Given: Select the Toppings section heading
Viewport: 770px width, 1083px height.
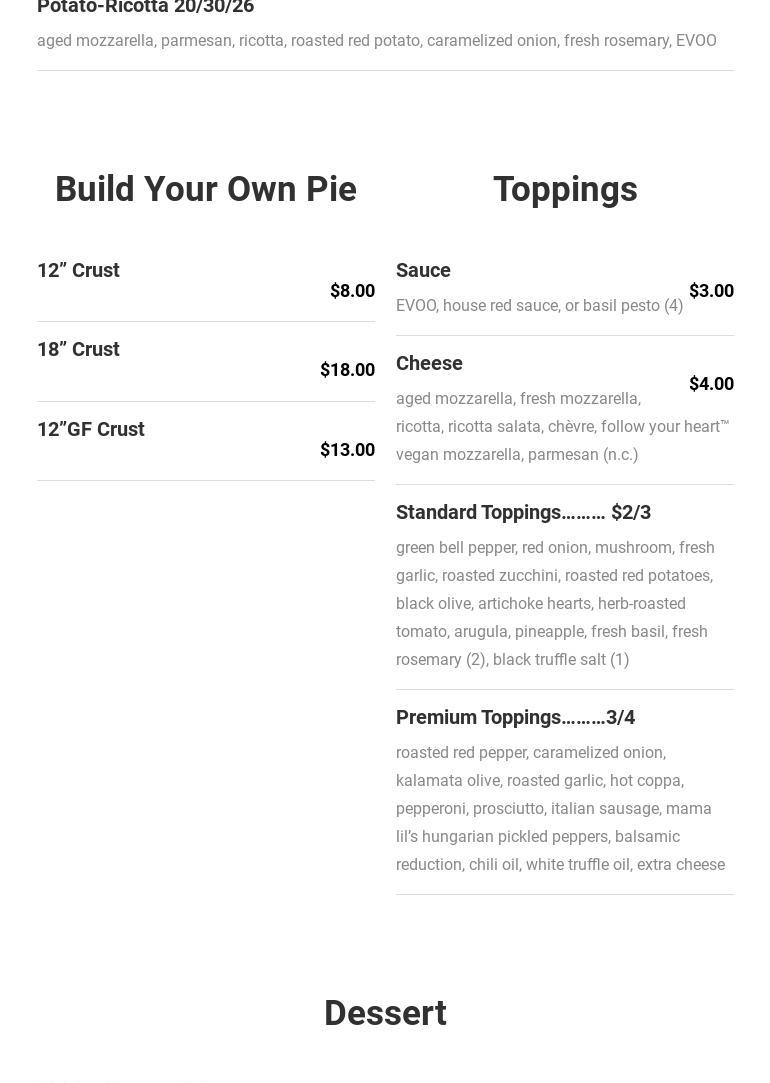Looking at the screenshot, I should pyautogui.click(x=565, y=189).
